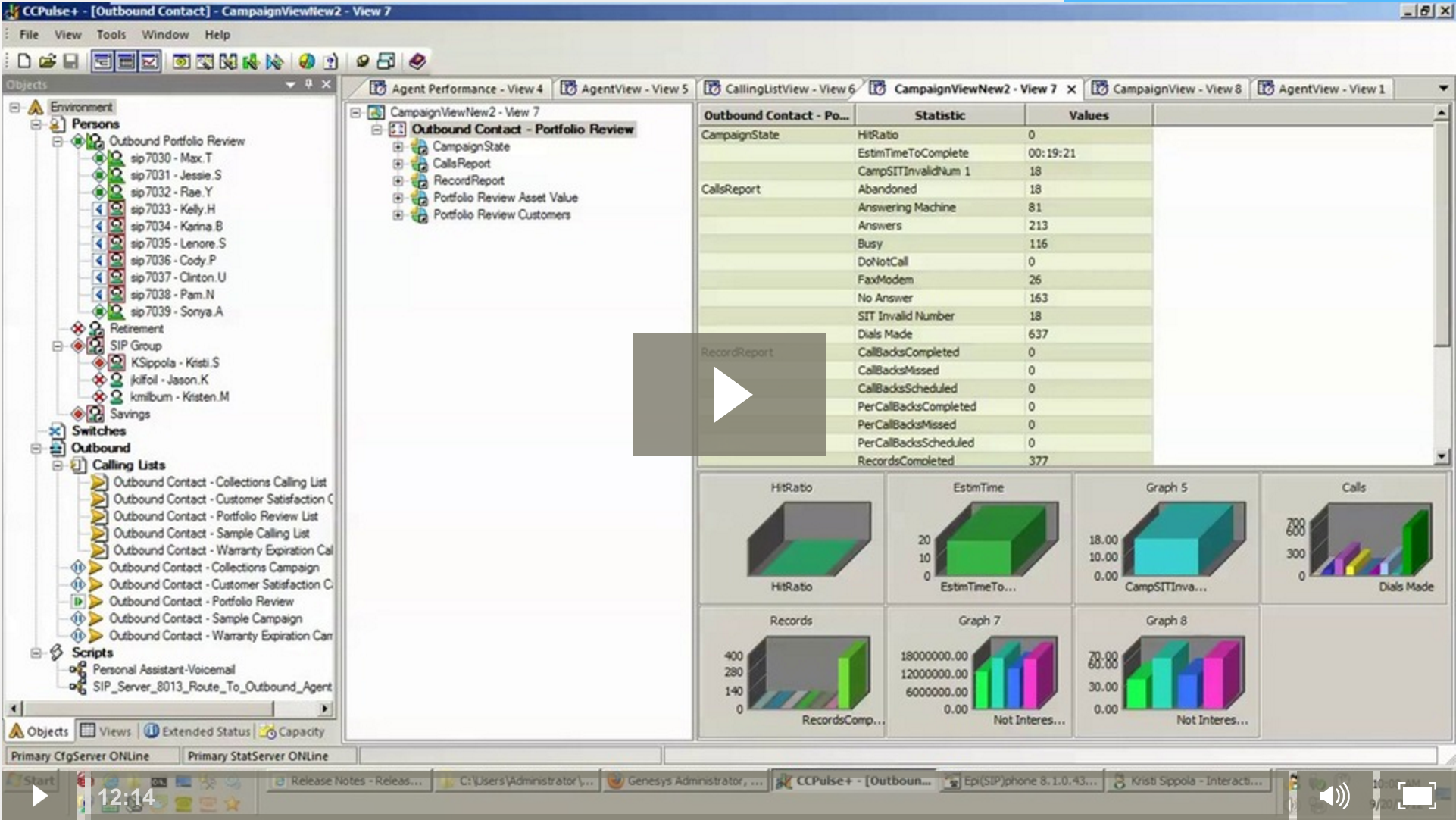This screenshot has width=1456, height=820.
Task: Select Personal Assistant-Voicemail script
Action: [x=164, y=669]
